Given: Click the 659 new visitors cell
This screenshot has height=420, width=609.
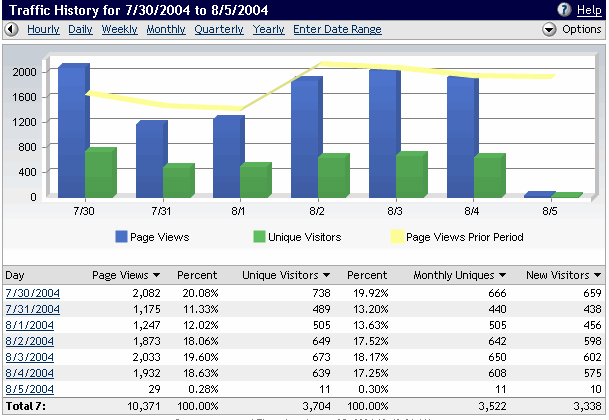Looking at the screenshot, I should pyautogui.click(x=592, y=293).
